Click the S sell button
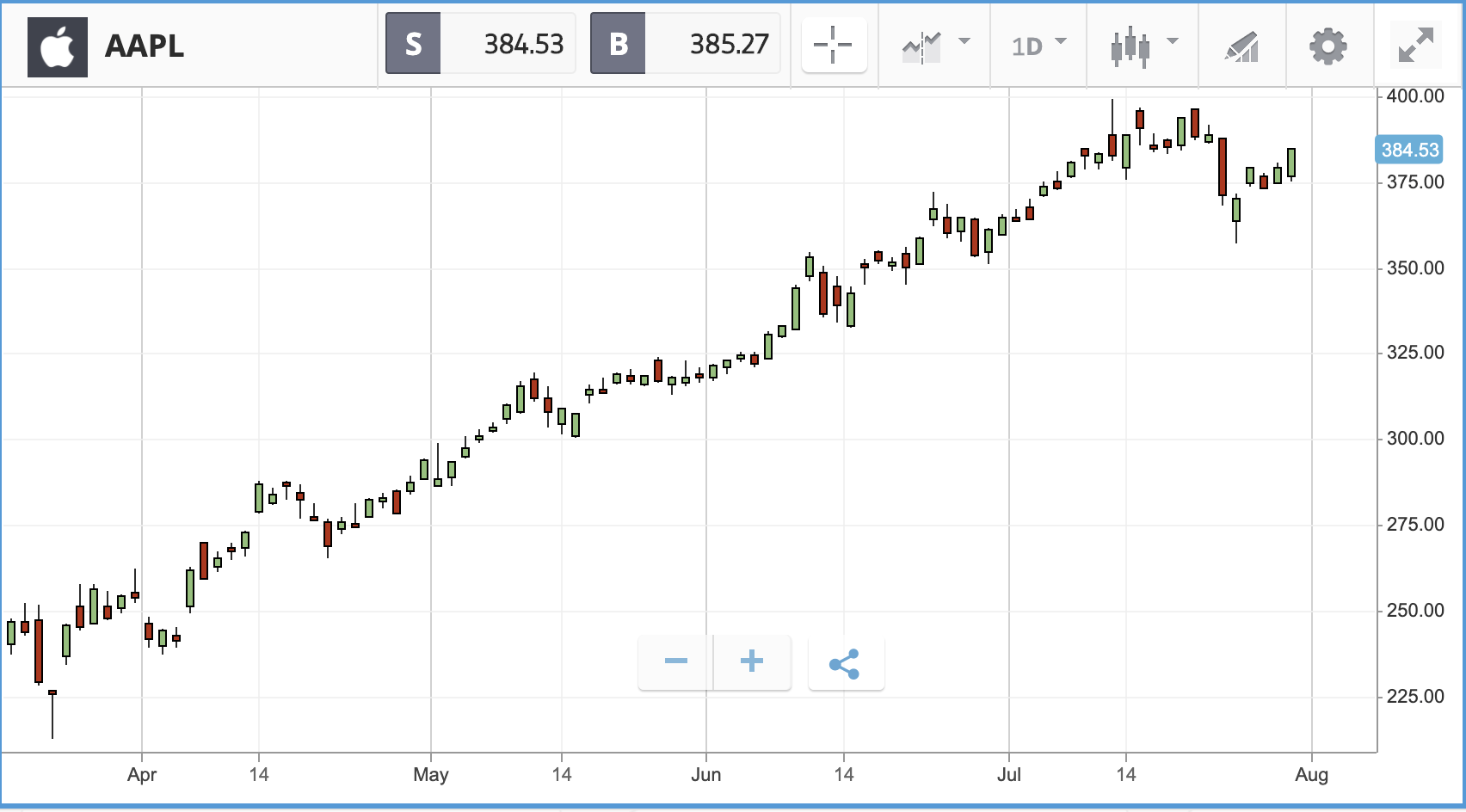1466x812 pixels. click(x=413, y=44)
